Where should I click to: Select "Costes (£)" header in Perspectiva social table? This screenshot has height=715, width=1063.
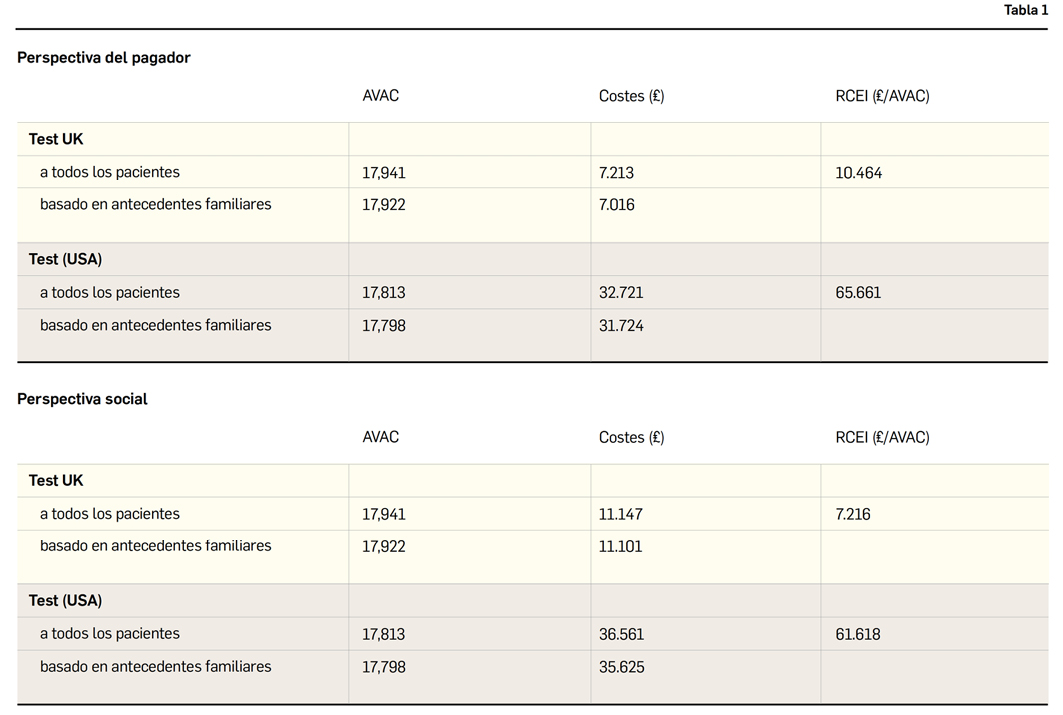[x=631, y=438]
